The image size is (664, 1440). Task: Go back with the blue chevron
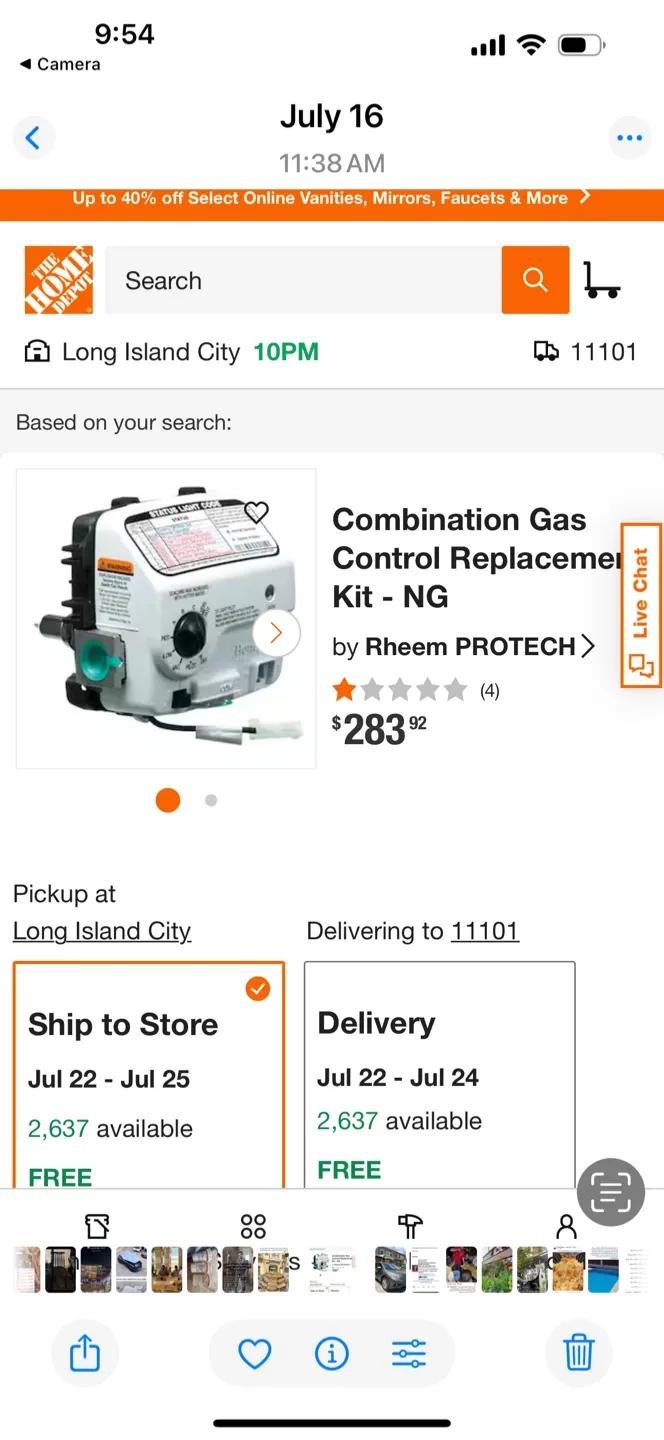click(33, 138)
